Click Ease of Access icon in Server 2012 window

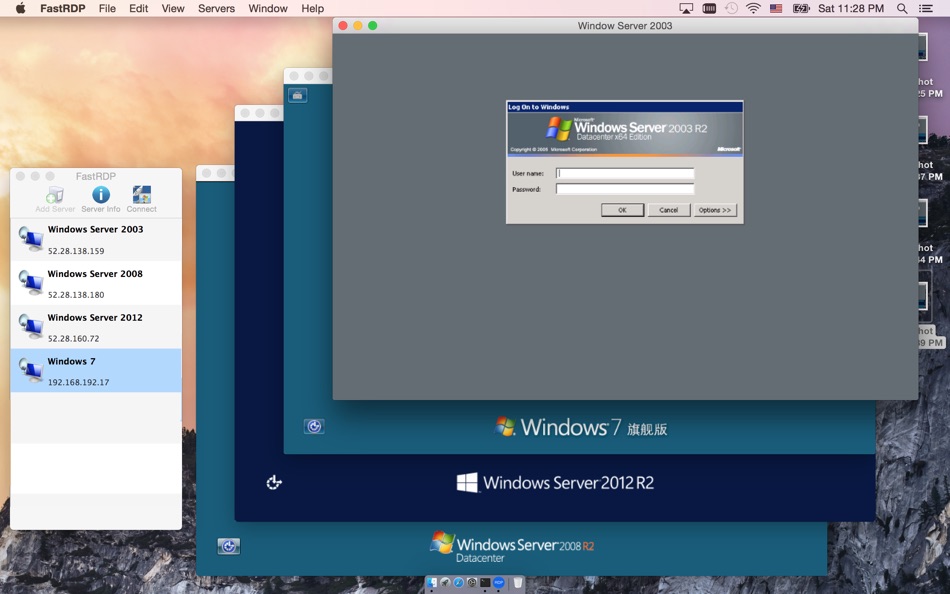[274, 482]
